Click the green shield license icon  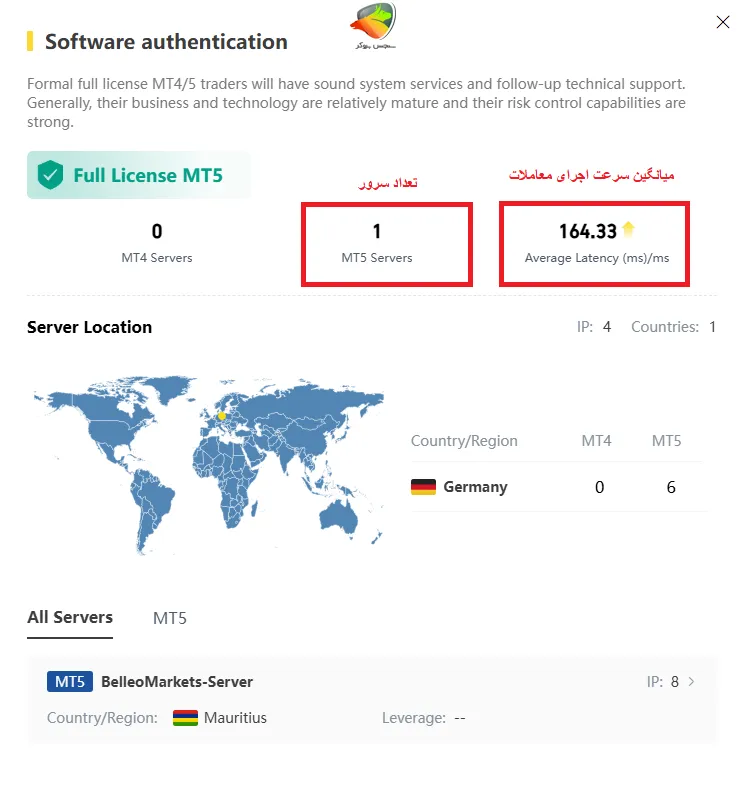click(x=50, y=176)
